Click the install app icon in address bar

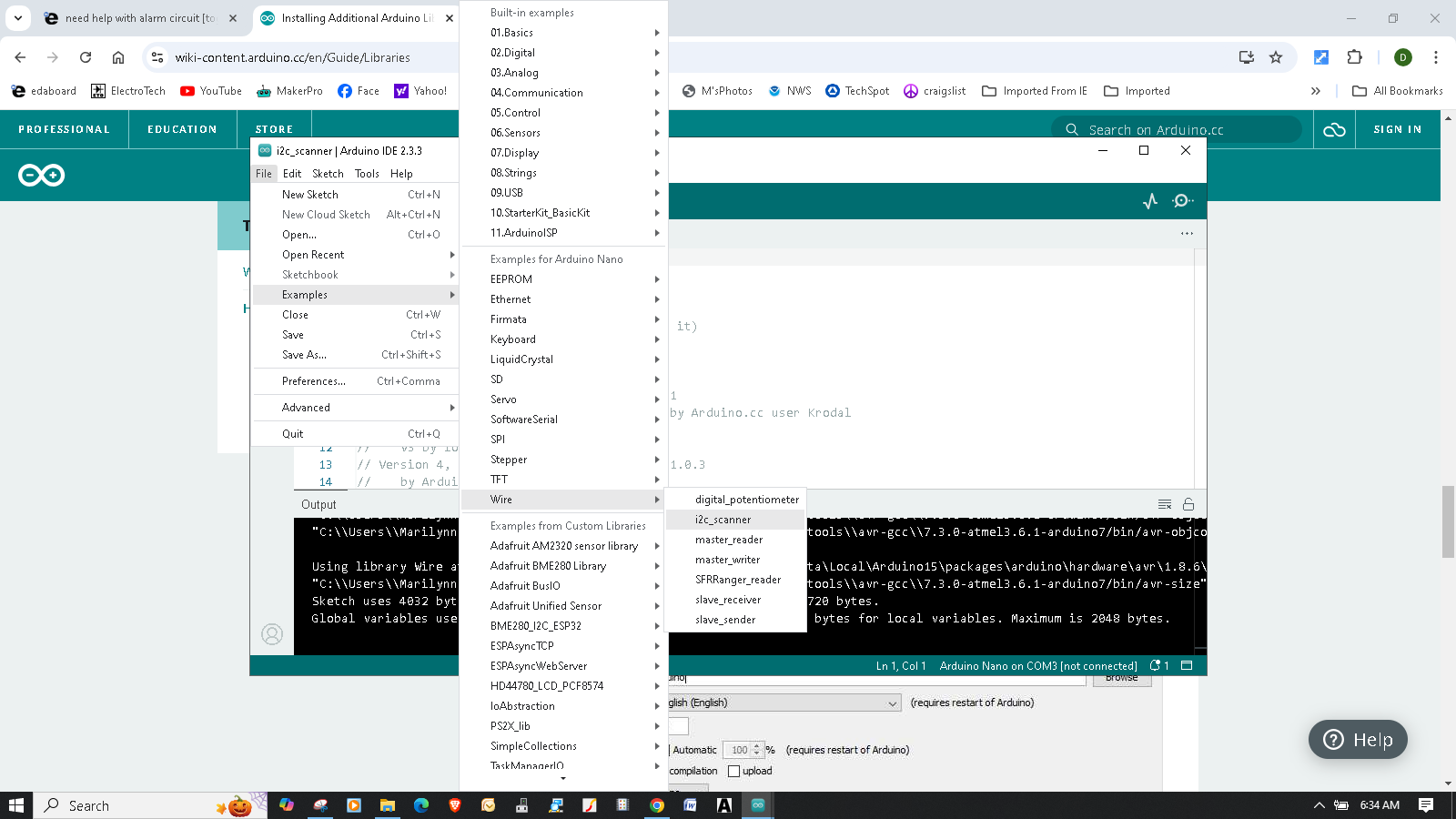(x=1247, y=57)
